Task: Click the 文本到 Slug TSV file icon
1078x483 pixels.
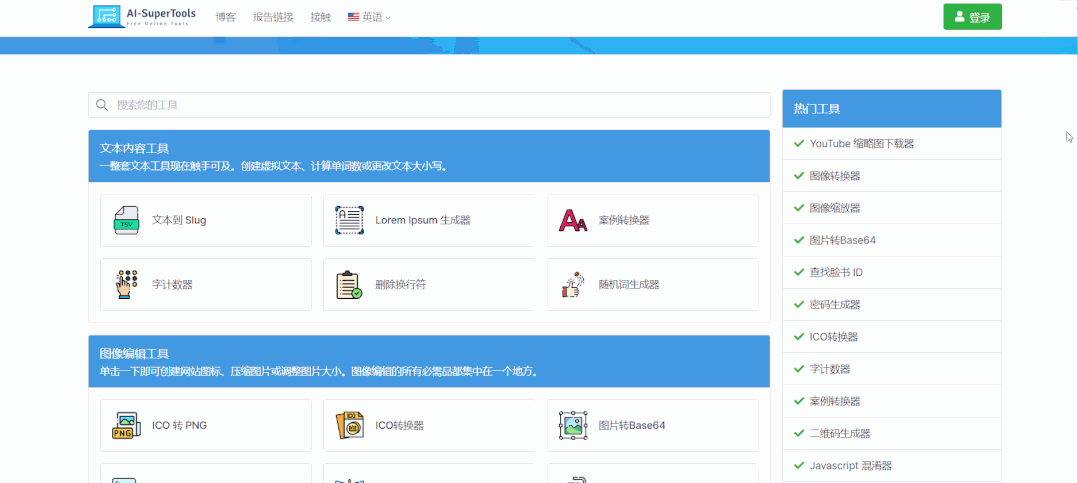Action: coord(126,221)
